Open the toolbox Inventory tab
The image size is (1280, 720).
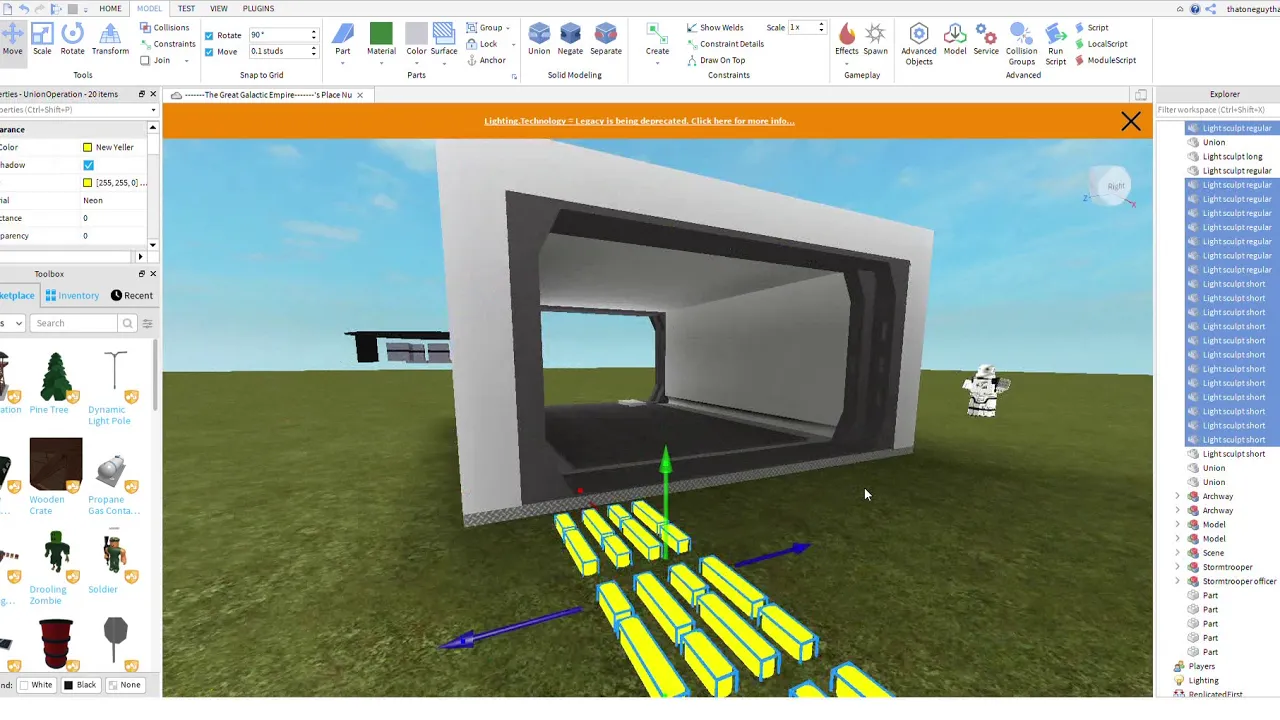72,295
